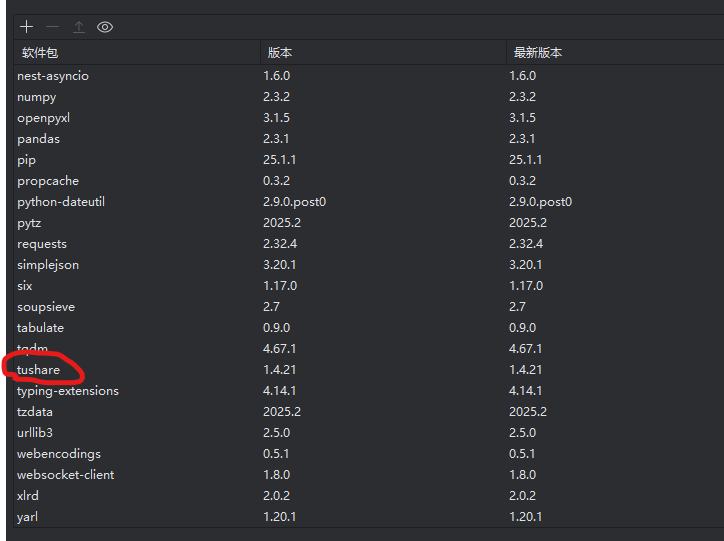Select the openpyxl package
Screen dimensions: 724x541
43,118
